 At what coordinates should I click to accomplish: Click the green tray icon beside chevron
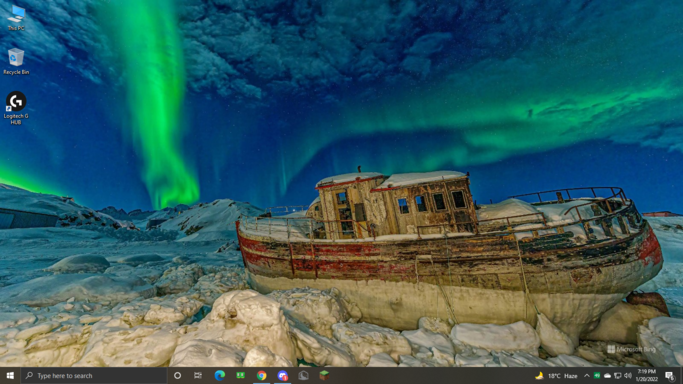pyautogui.click(x=597, y=376)
